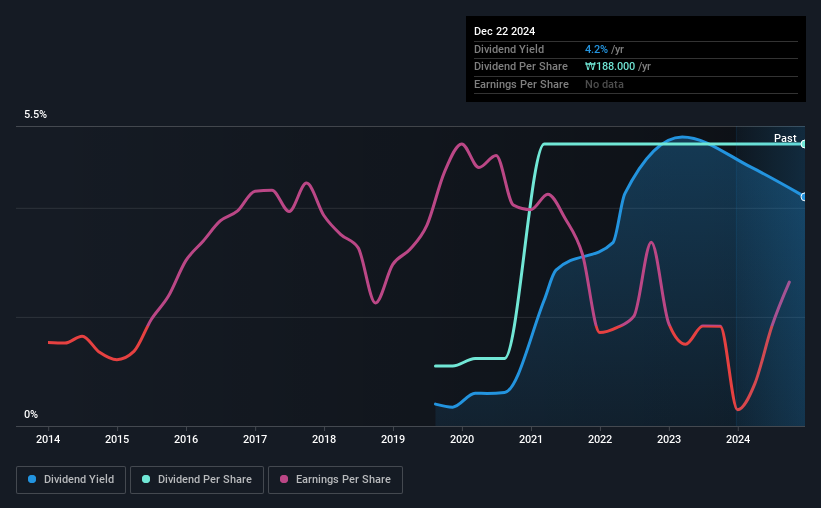Image resolution: width=821 pixels, height=508 pixels.
Task: Click the 2016 x-axis label
Action: coord(186,439)
